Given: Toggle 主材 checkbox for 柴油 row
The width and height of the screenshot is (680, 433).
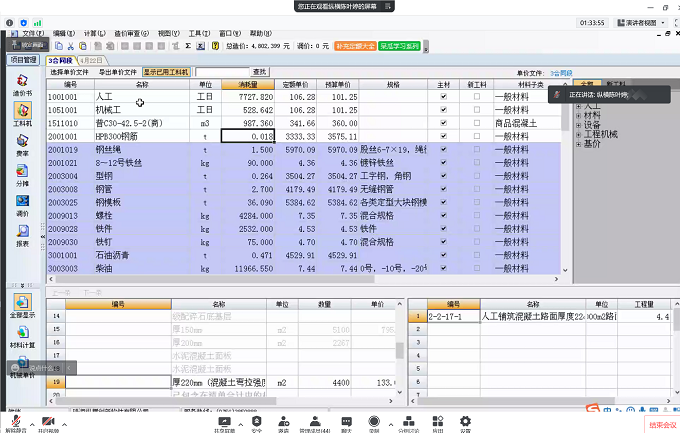Looking at the screenshot, I should tap(444, 269).
